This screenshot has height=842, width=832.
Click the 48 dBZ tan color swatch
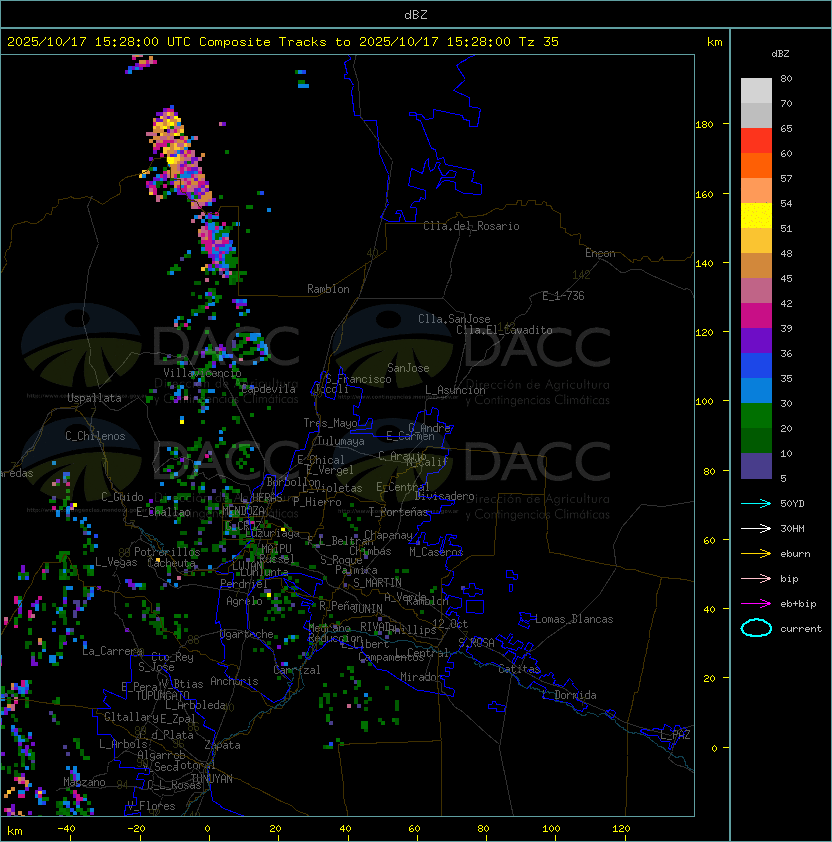(x=756, y=266)
